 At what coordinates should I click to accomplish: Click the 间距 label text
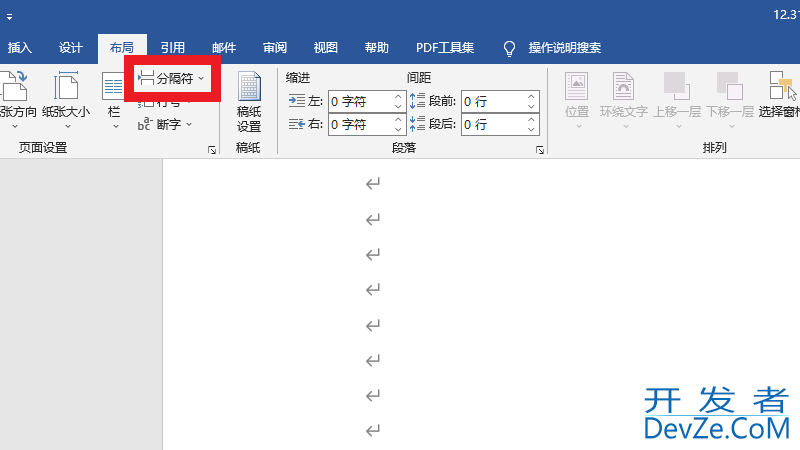[419, 78]
